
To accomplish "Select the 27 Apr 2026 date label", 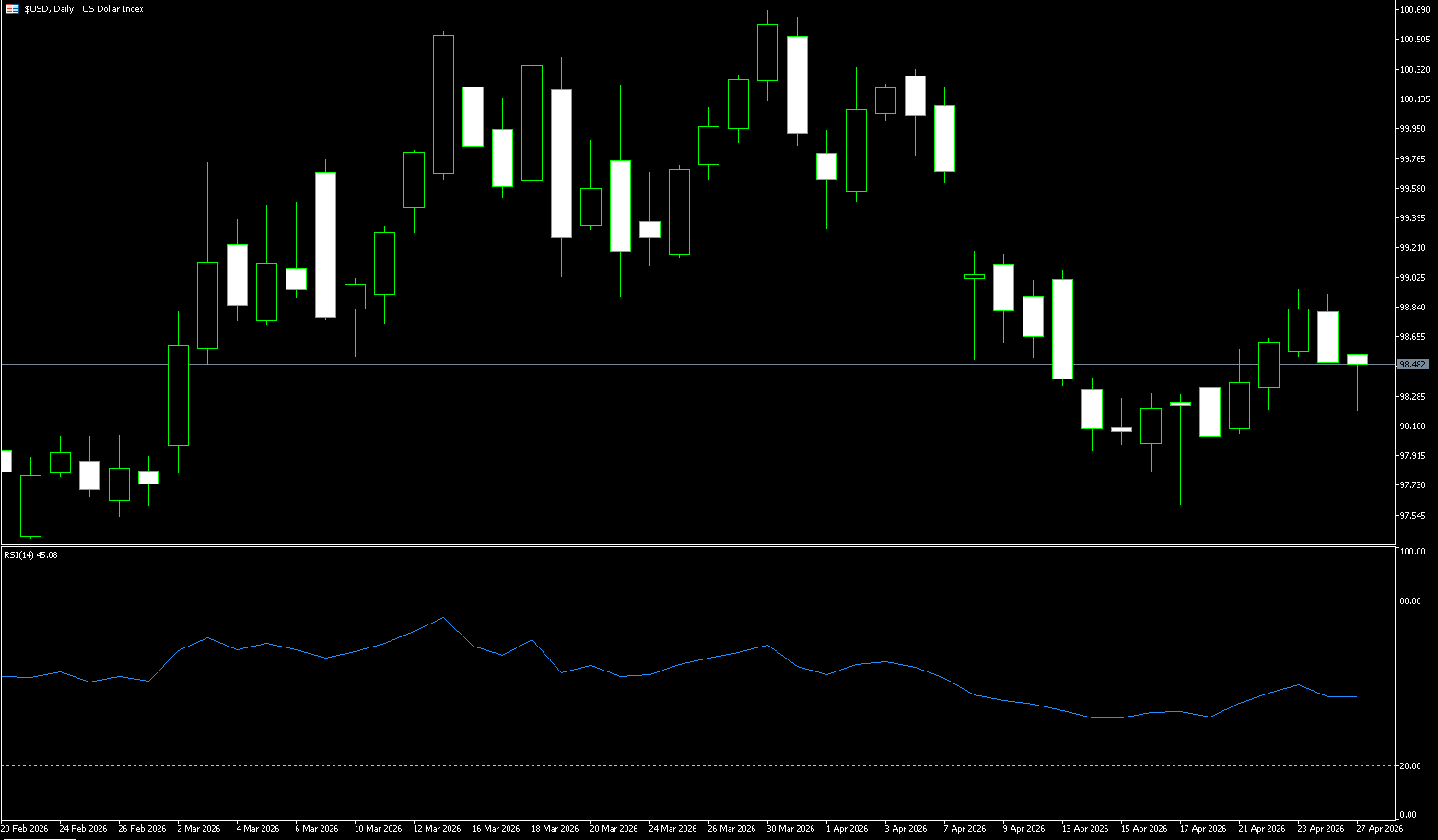I will point(1379,829).
